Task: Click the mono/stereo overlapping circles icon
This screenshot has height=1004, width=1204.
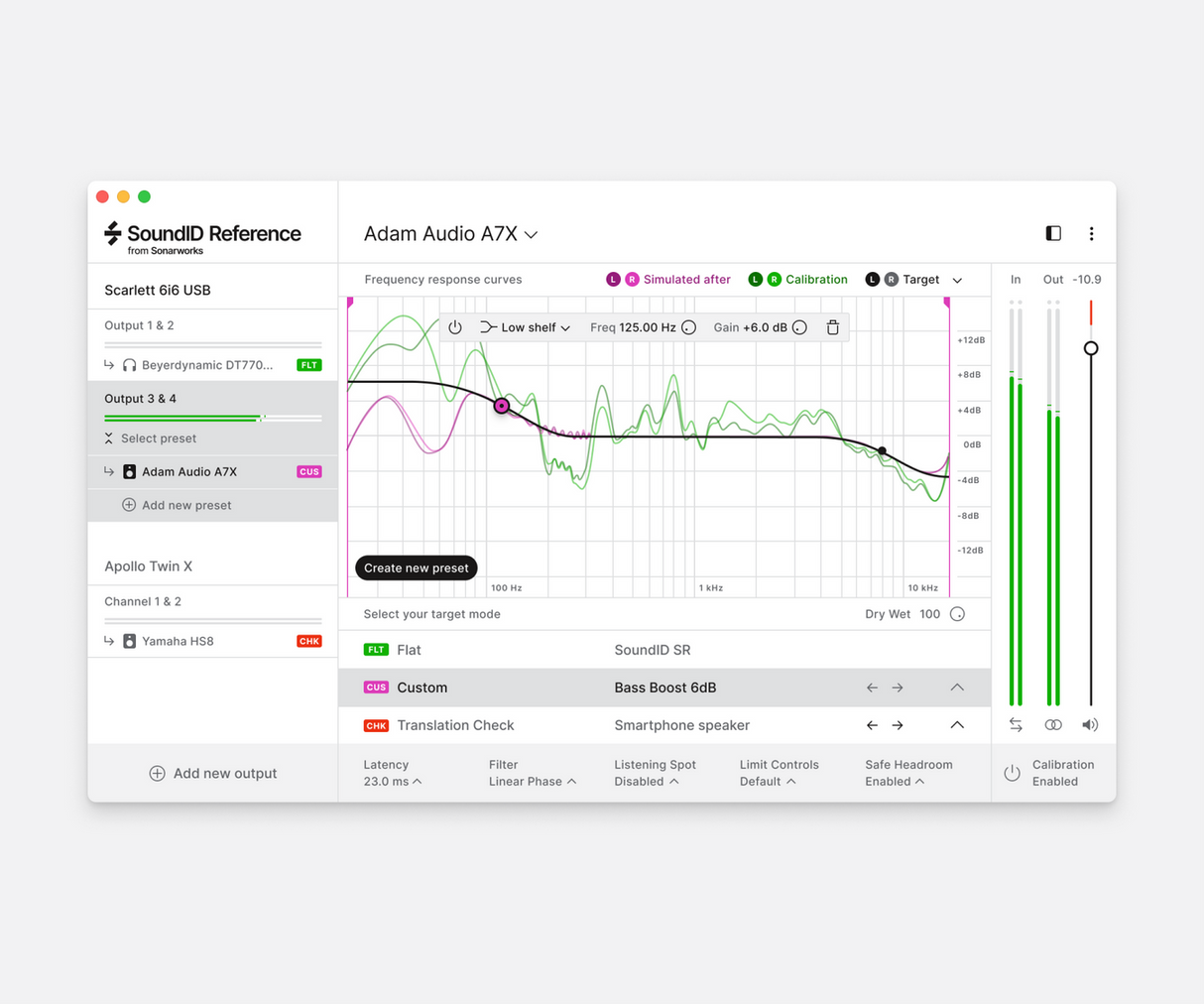Action: coord(1053,725)
